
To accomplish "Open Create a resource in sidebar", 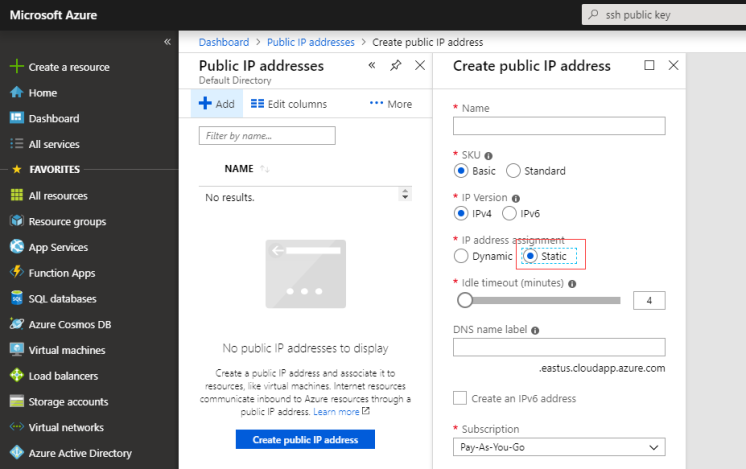I will (x=69, y=67).
